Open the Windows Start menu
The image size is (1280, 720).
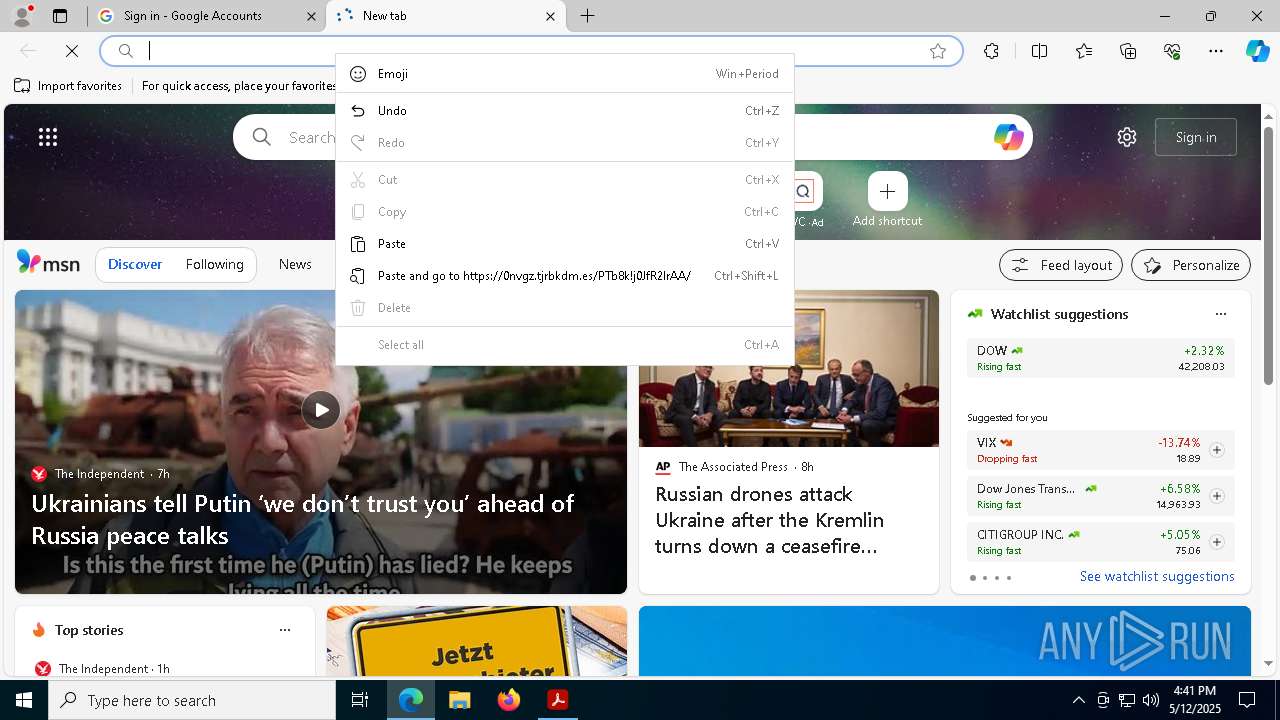click(x=24, y=700)
